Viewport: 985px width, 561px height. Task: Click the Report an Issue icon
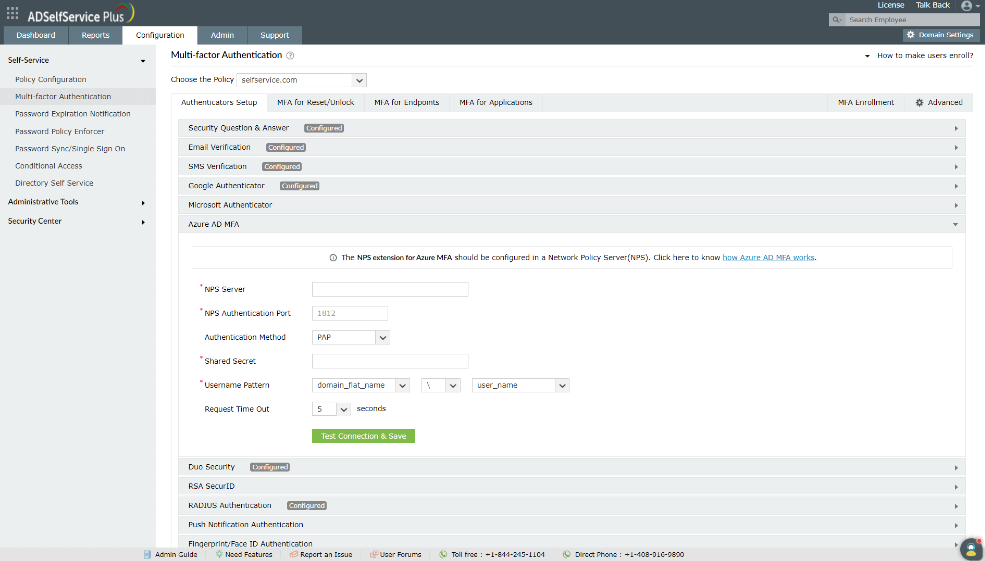tap(293, 554)
